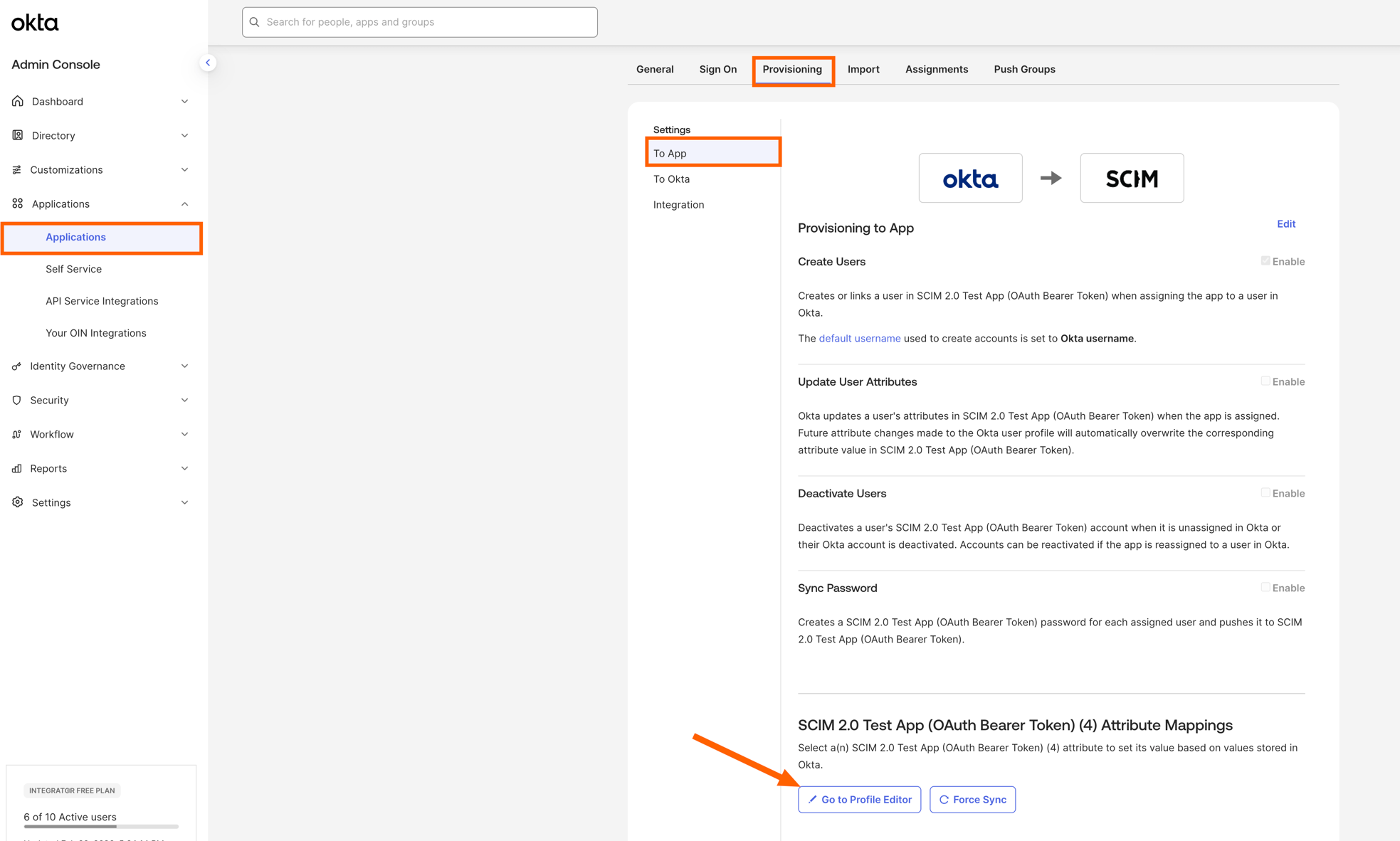Click the Reports bar chart icon

pyautogui.click(x=17, y=468)
